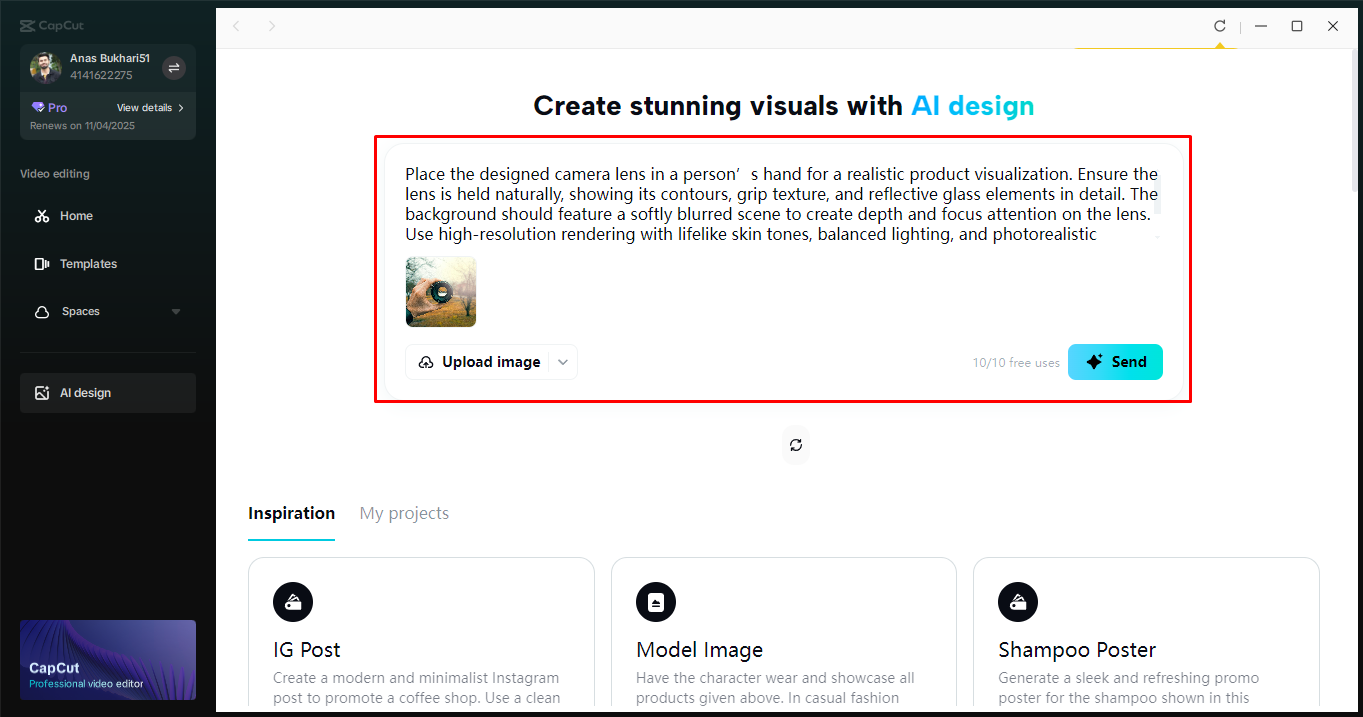Click the account switch icon beside Anas Bukhari51
This screenshot has width=1363, height=717.
tap(173, 68)
